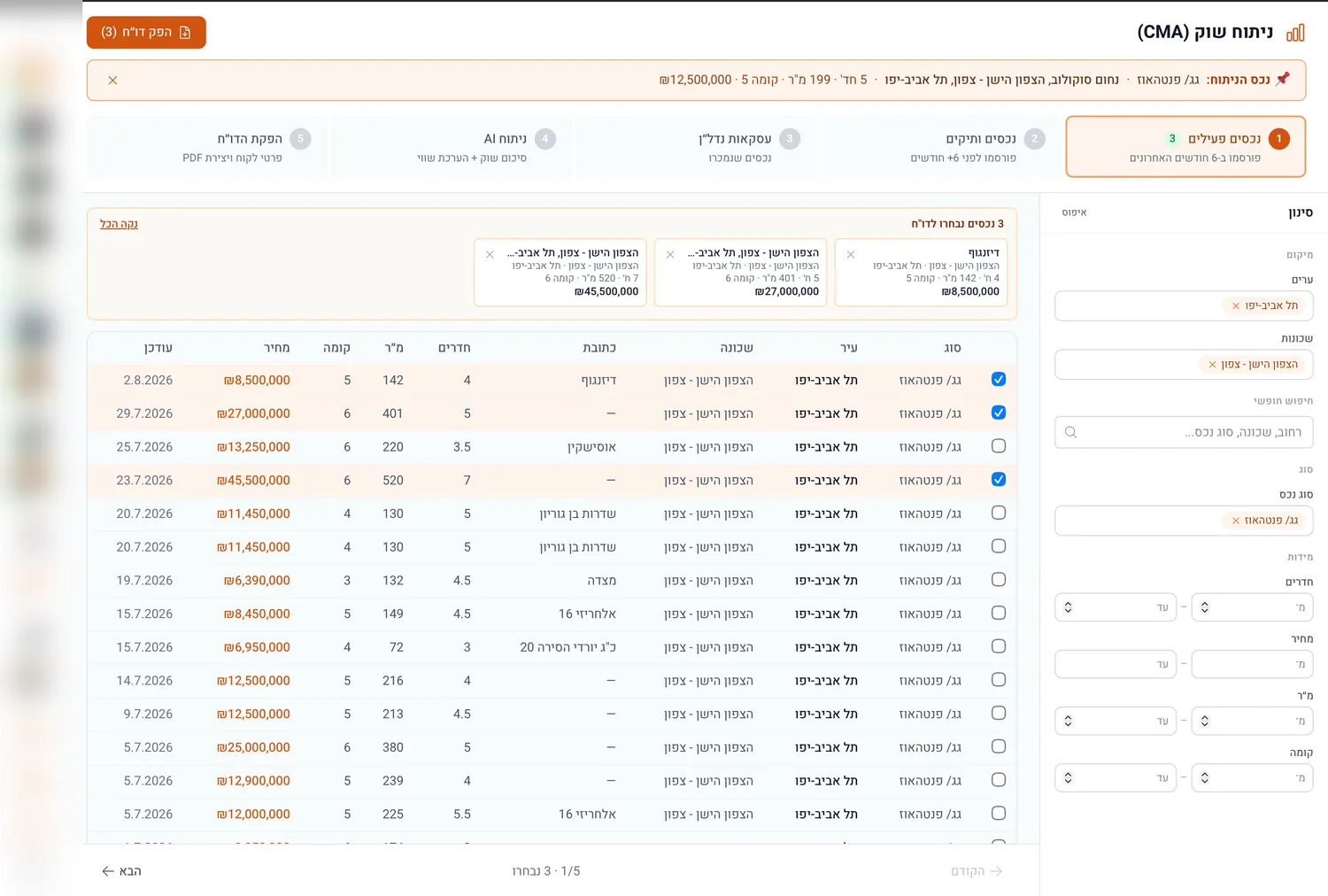This screenshot has height=896, width=1328.
Task: Check the ₪8,450,000 אלחריזי 16 row
Action: tap(999, 613)
